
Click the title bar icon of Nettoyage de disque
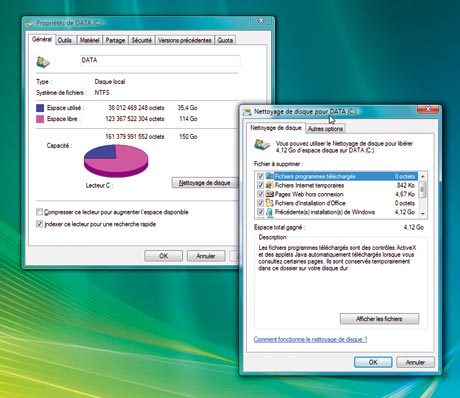(x=247, y=112)
